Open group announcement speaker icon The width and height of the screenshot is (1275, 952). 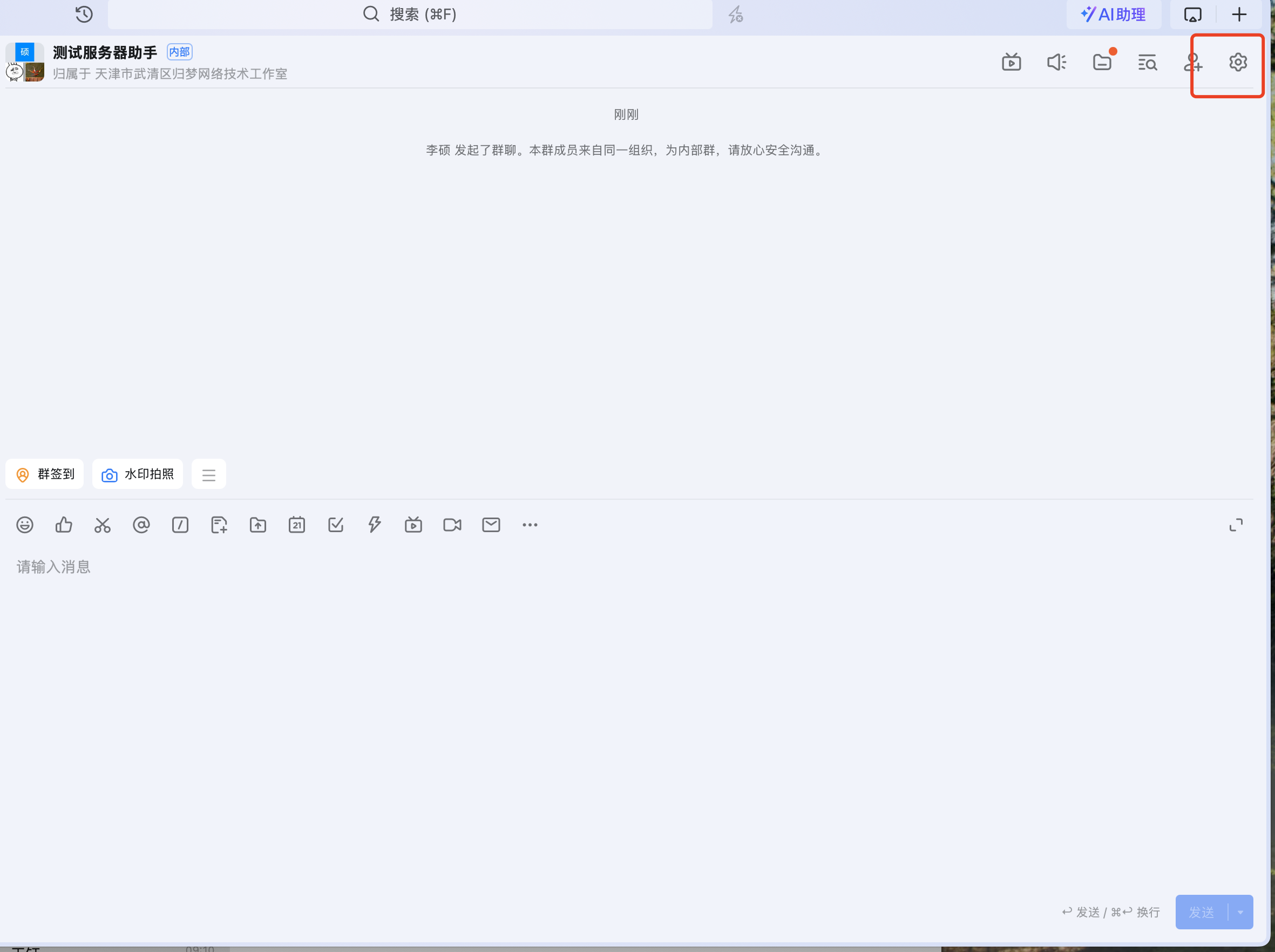1056,62
